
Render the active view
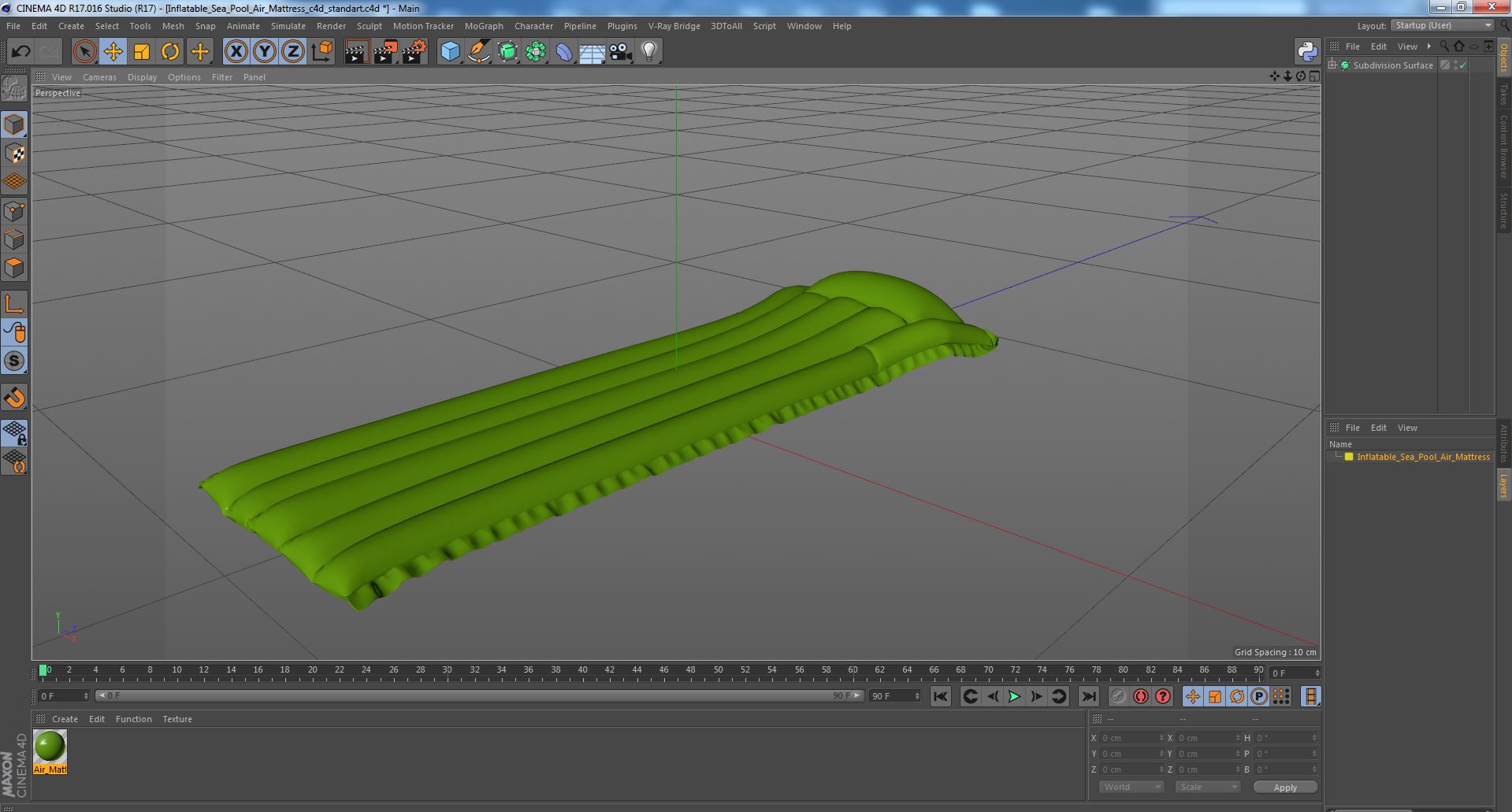(x=356, y=52)
